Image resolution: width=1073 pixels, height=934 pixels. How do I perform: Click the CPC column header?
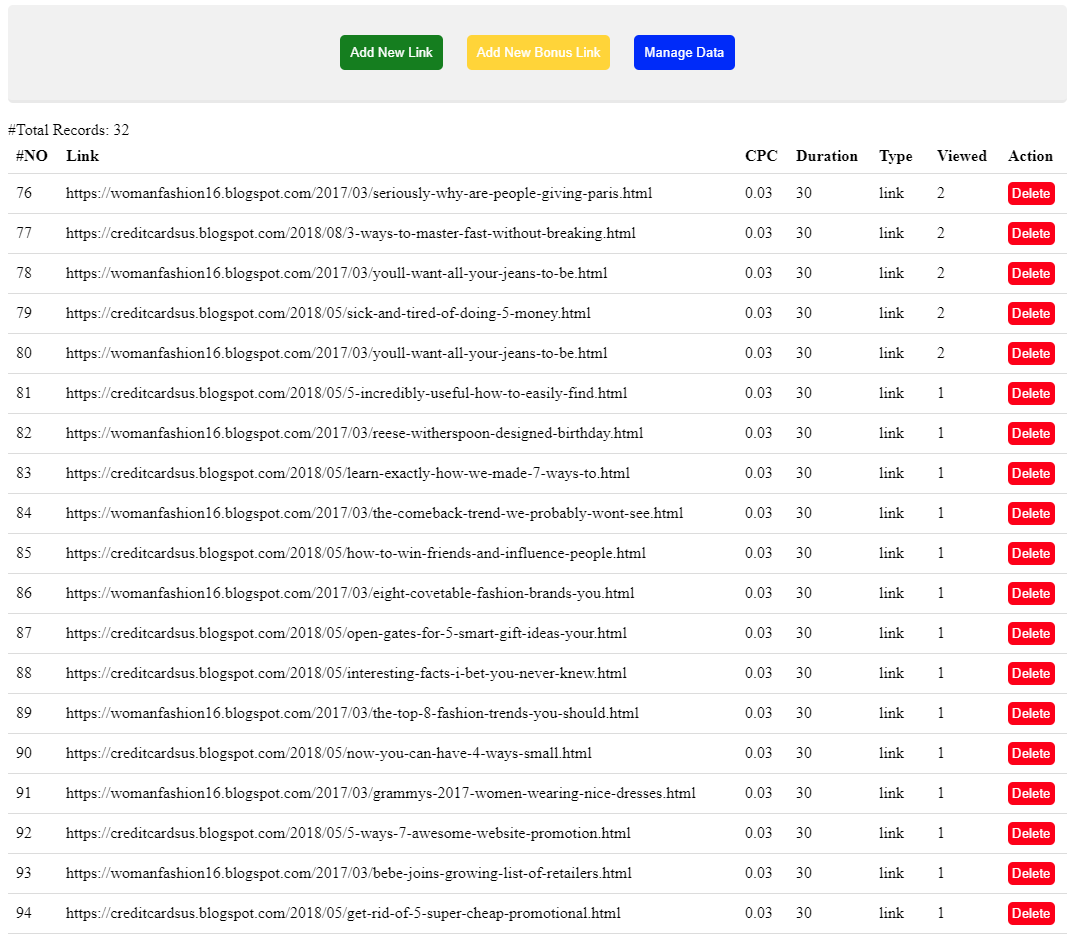pyautogui.click(x=759, y=156)
